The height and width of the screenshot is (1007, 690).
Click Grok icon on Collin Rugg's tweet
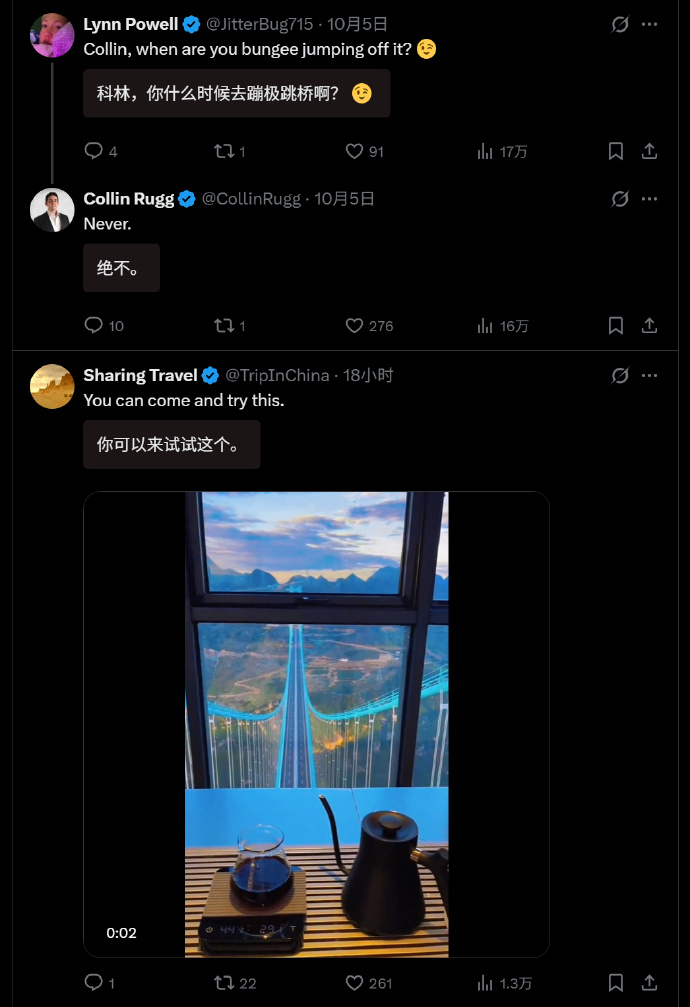coord(620,199)
